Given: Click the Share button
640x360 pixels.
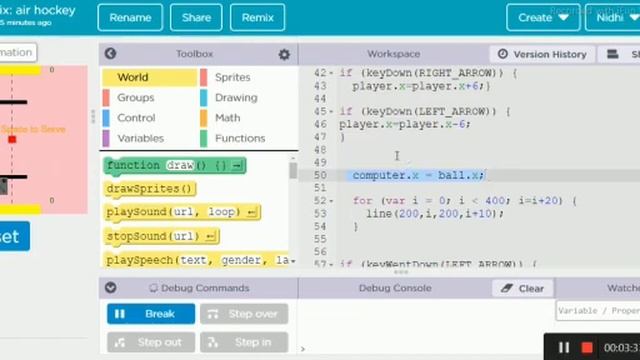Looking at the screenshot, I should (196, 18).
